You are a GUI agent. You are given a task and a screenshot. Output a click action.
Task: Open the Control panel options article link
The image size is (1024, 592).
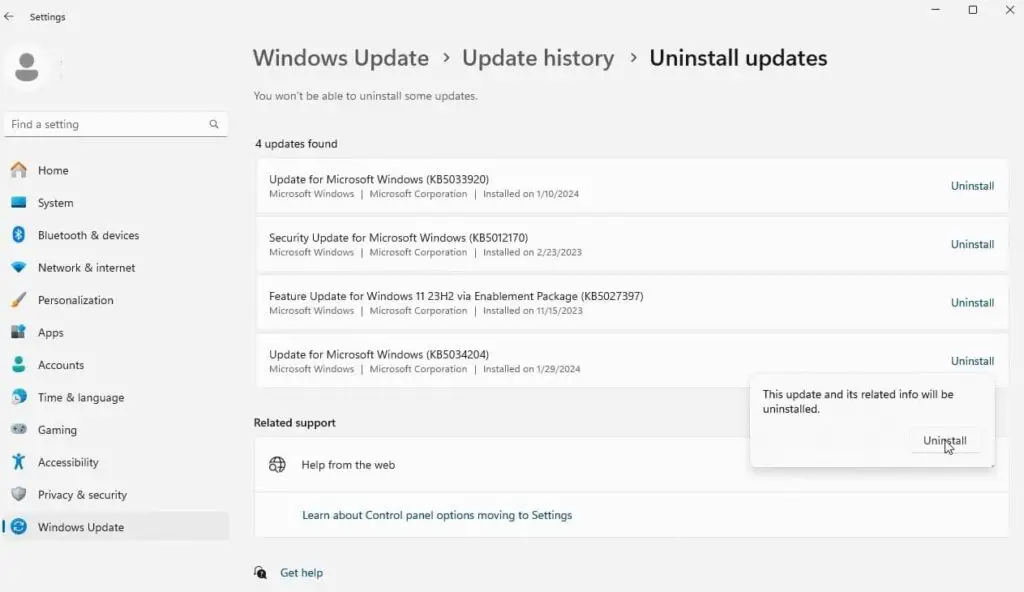(x=437, y=514)
